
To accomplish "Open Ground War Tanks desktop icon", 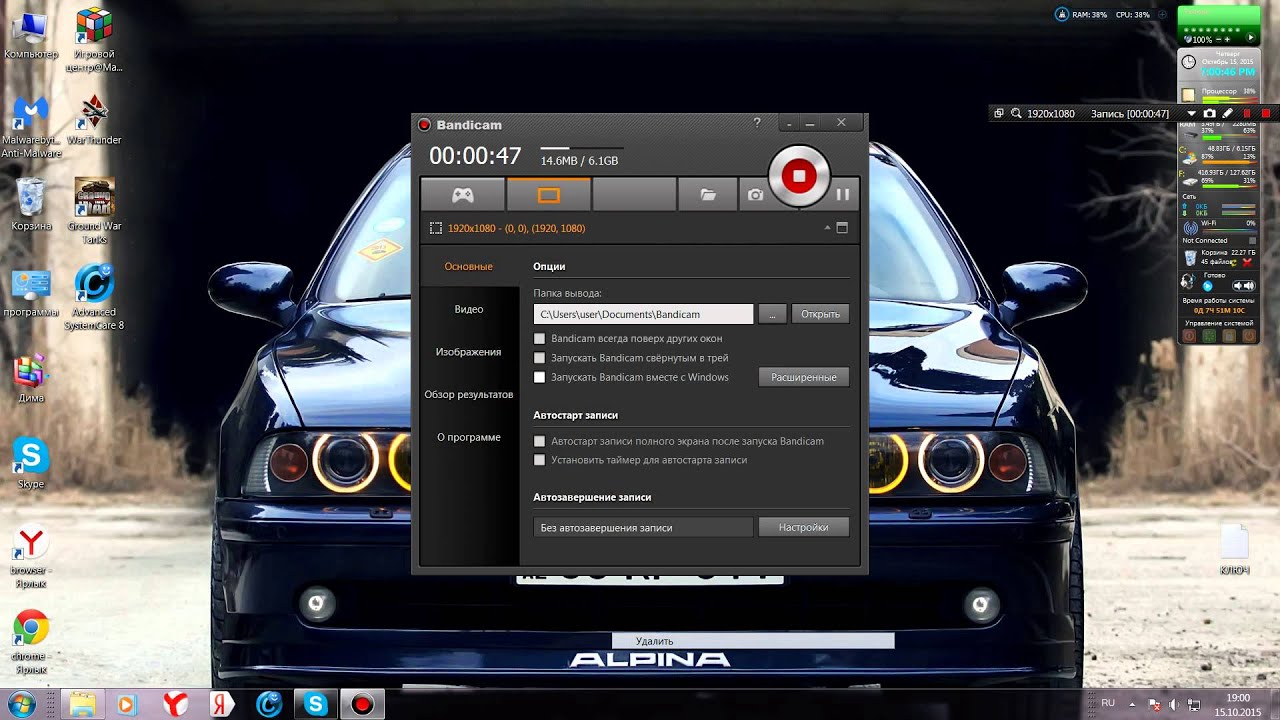I will (94, 212).
